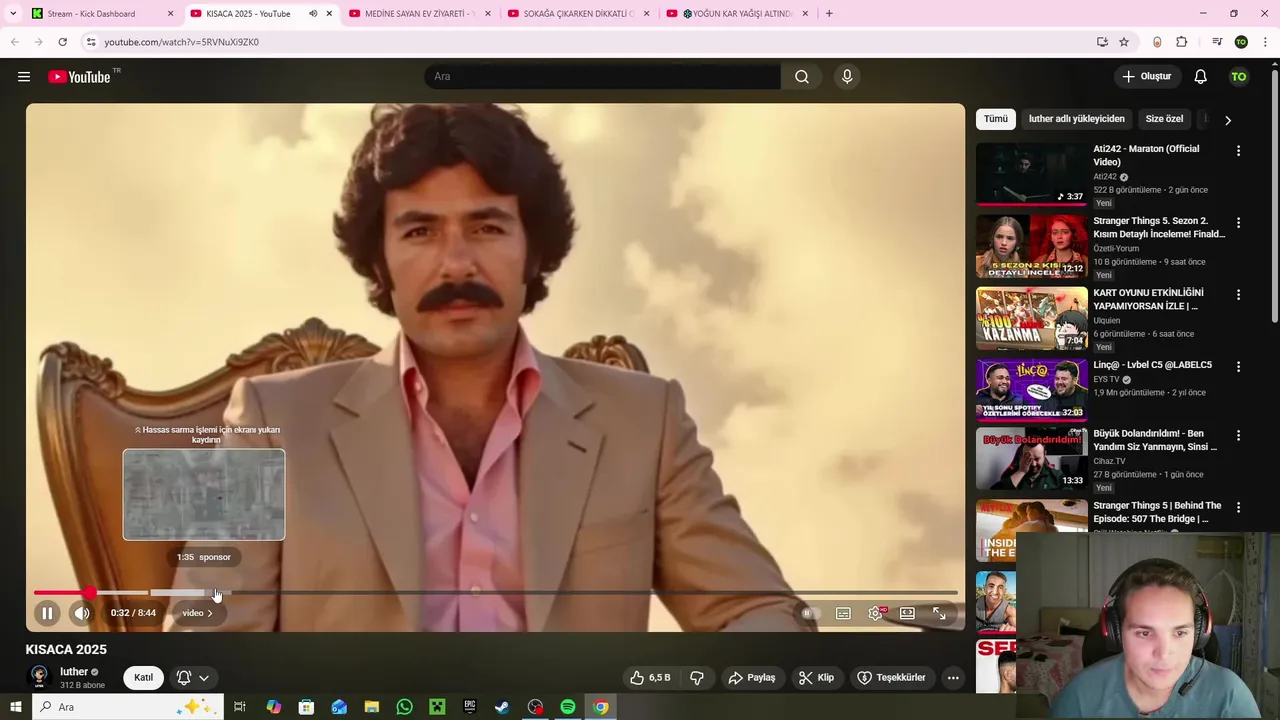This screenshot has width=1280, height=720.
Task: Like the video (6,5 B)
Action: coord(650,678)
